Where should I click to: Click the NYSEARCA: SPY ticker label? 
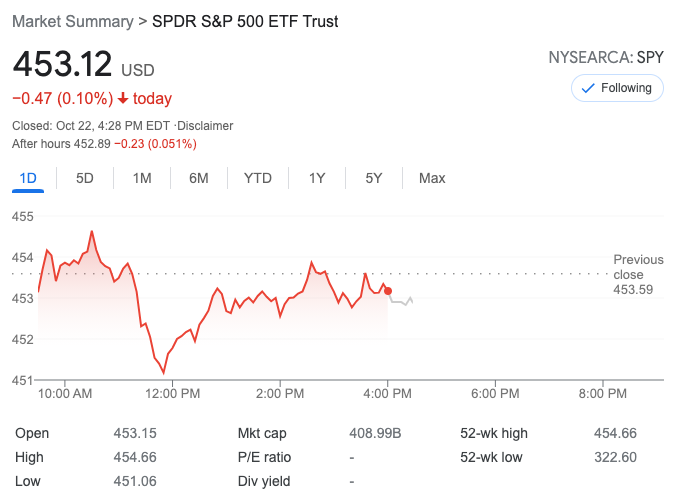606,57
